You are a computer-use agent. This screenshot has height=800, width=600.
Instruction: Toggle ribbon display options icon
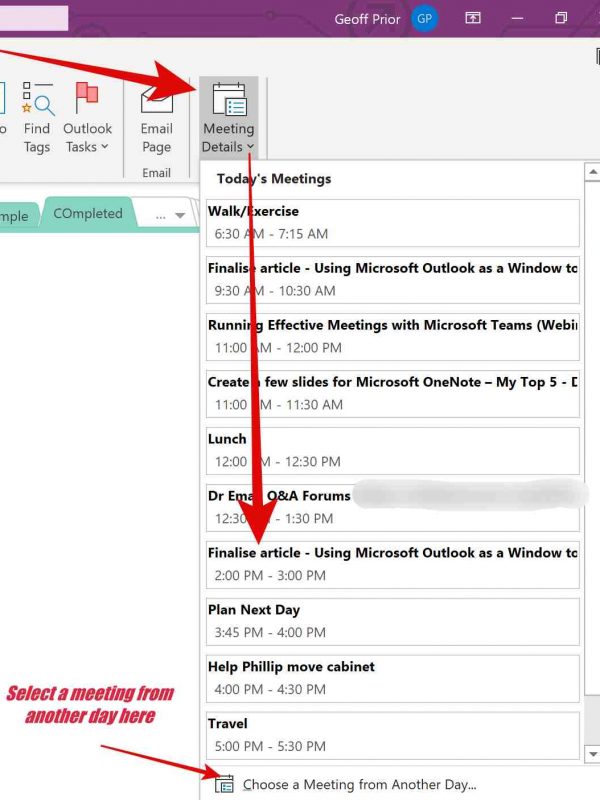pyautogui.click(x=473, y=18)
